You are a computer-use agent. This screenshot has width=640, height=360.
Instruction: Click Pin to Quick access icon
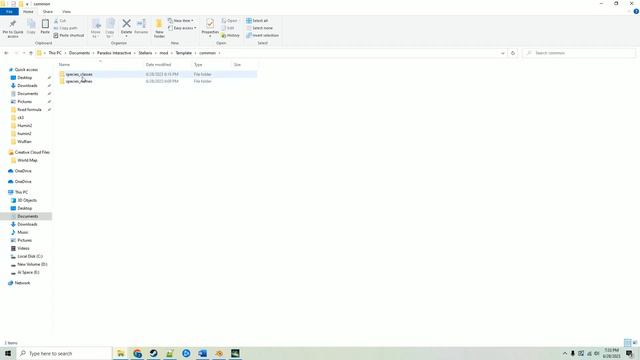13,24
